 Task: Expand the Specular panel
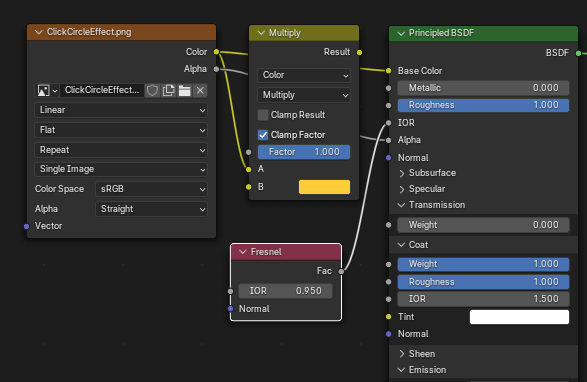coord(402,189)
